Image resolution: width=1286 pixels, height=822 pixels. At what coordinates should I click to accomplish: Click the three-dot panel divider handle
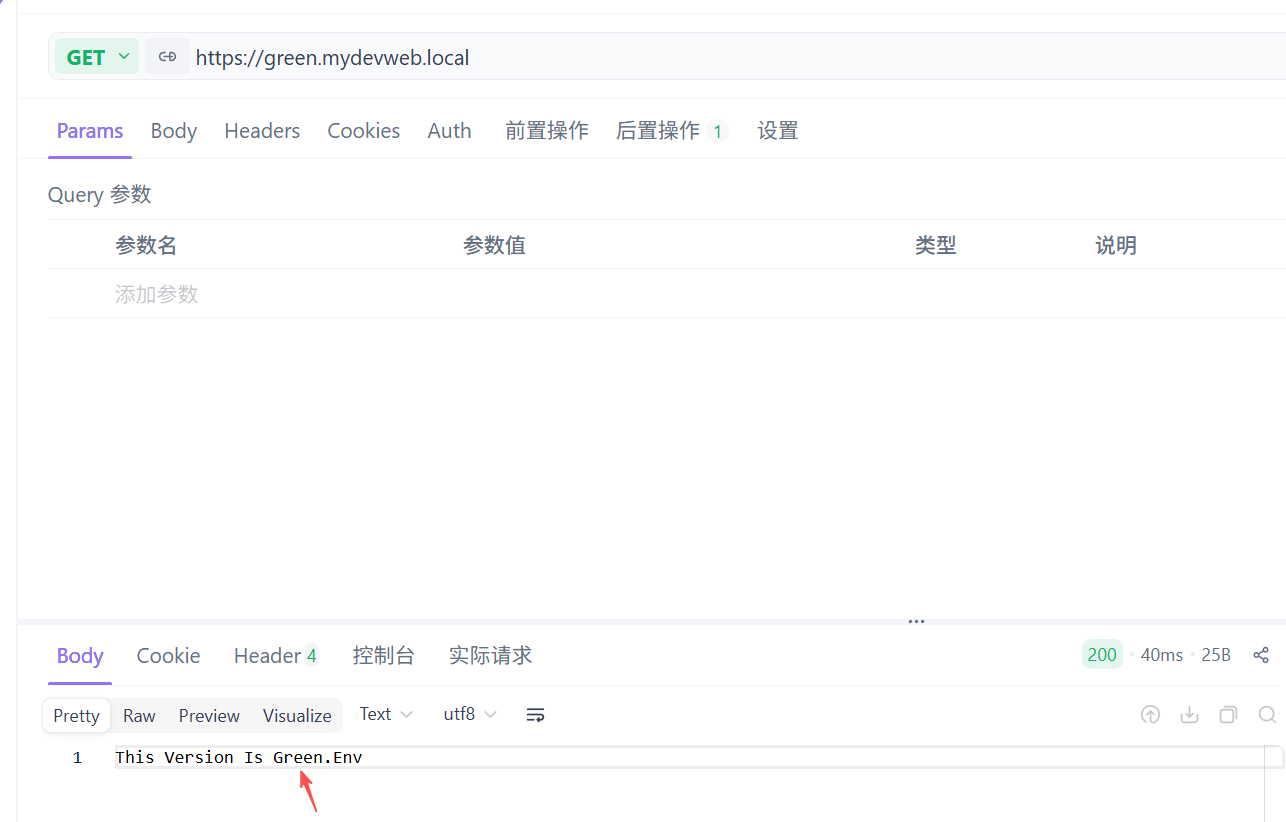[916, 621]
